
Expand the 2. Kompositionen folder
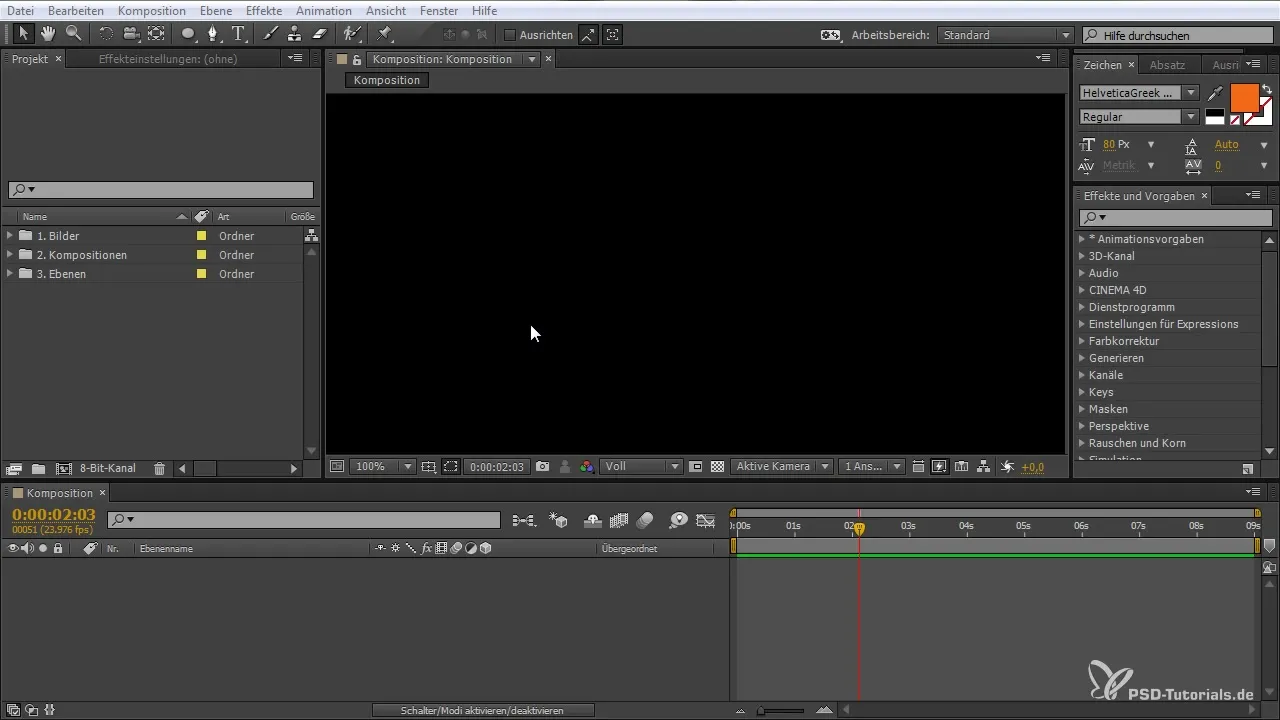pos(10,255)
